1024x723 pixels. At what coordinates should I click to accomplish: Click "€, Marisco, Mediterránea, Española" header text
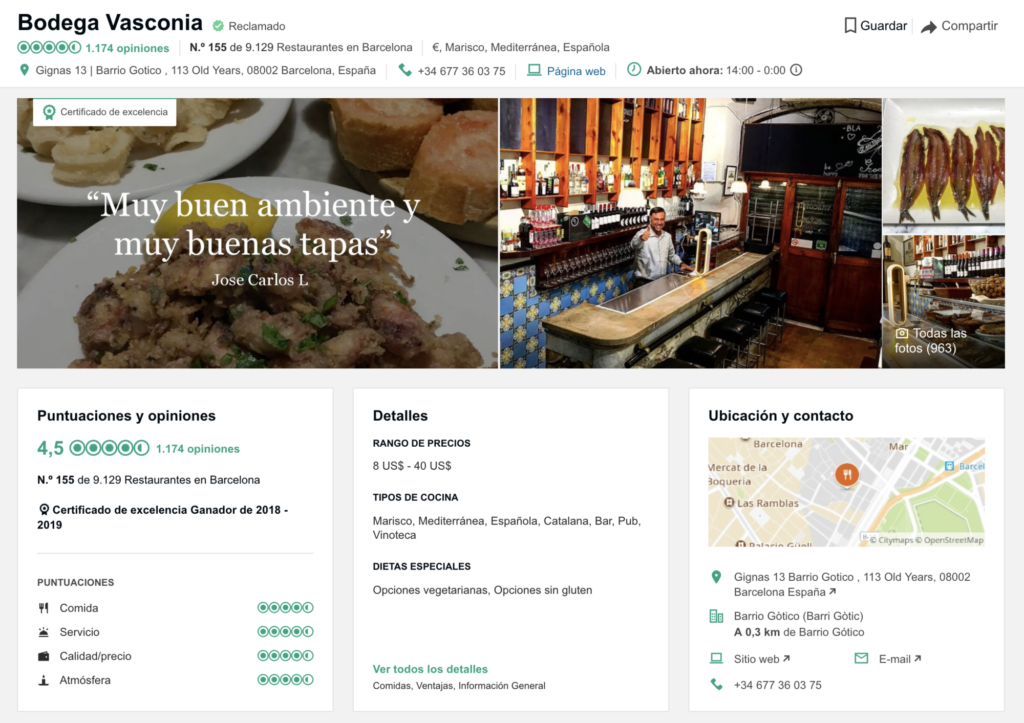click(520, 47)
